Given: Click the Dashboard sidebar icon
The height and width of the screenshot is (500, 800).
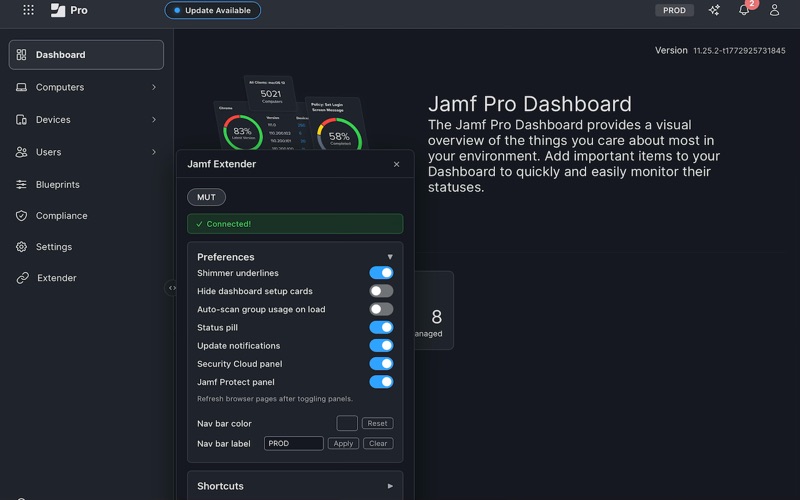Looking at the screenshot, I should point(21,55).
